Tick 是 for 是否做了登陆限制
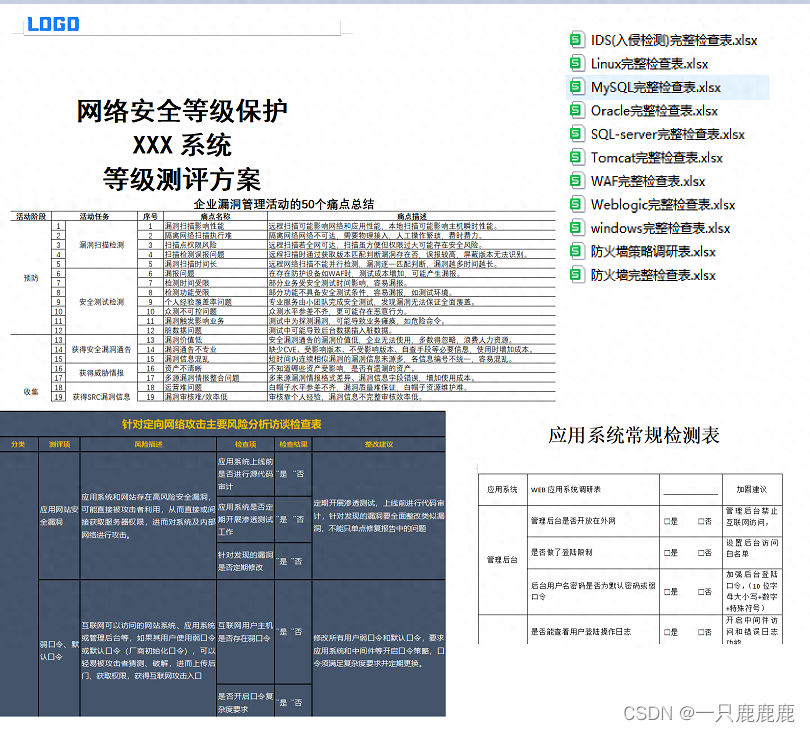Viewport: 810px width, 732px height. (x=671, y=553)
